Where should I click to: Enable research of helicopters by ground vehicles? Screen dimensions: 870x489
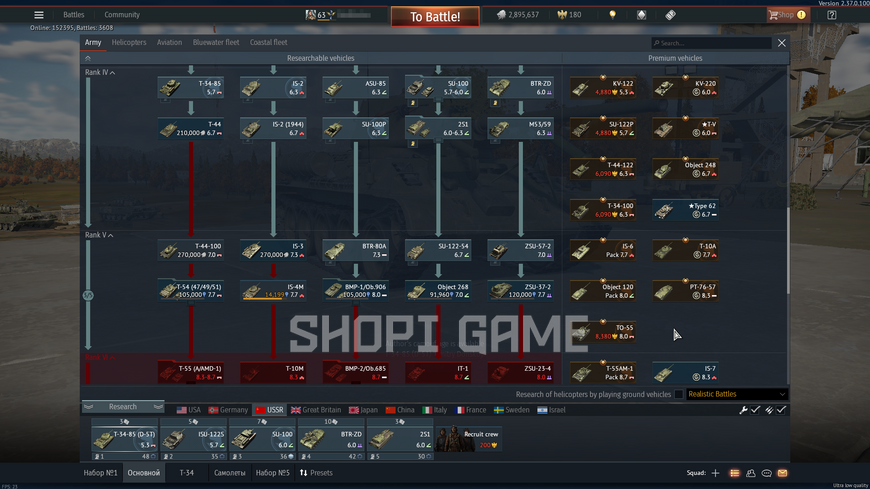pos(679,394)
